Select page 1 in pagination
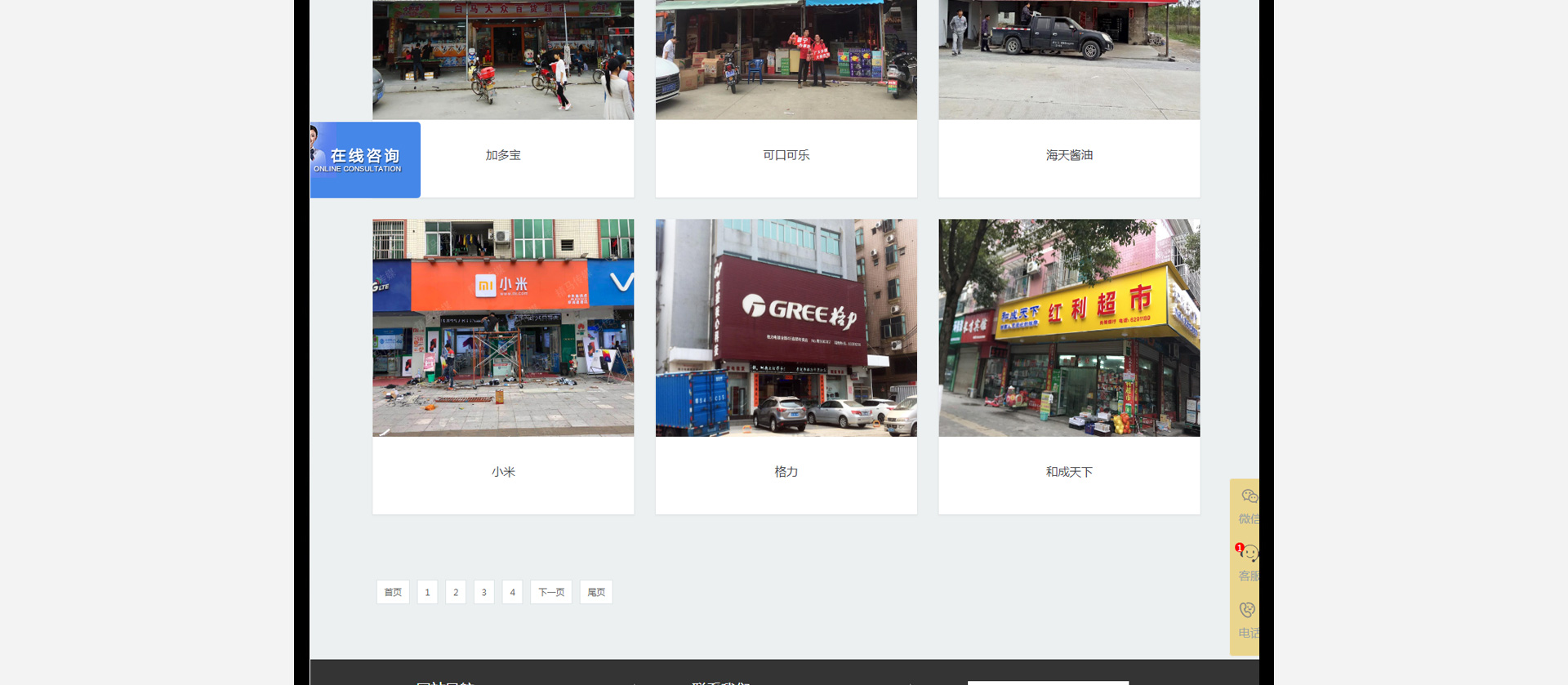Viewport: 1568px width, 685px height. 427,592
